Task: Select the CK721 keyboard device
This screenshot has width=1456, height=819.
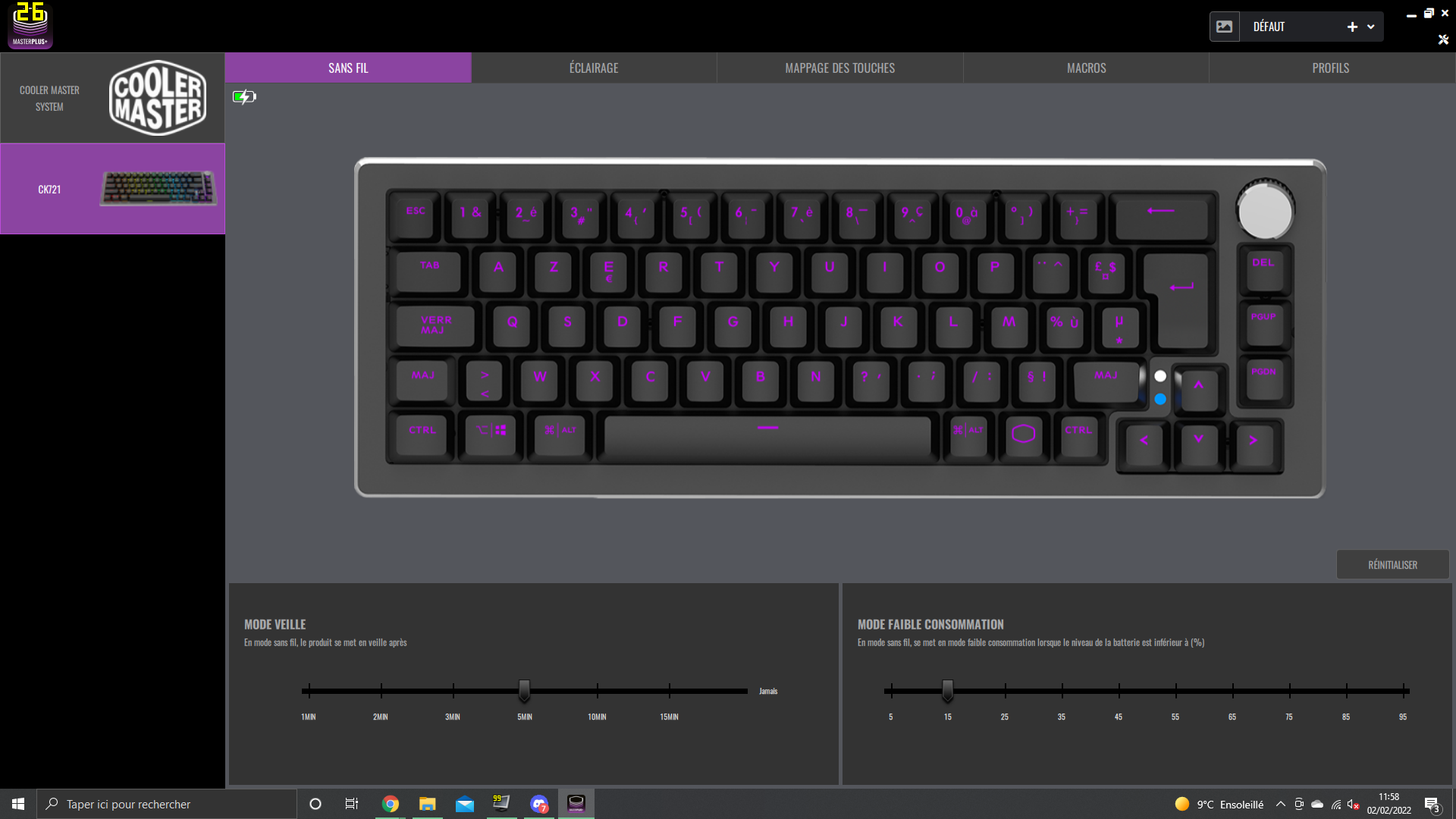Action: click(112, 189)
